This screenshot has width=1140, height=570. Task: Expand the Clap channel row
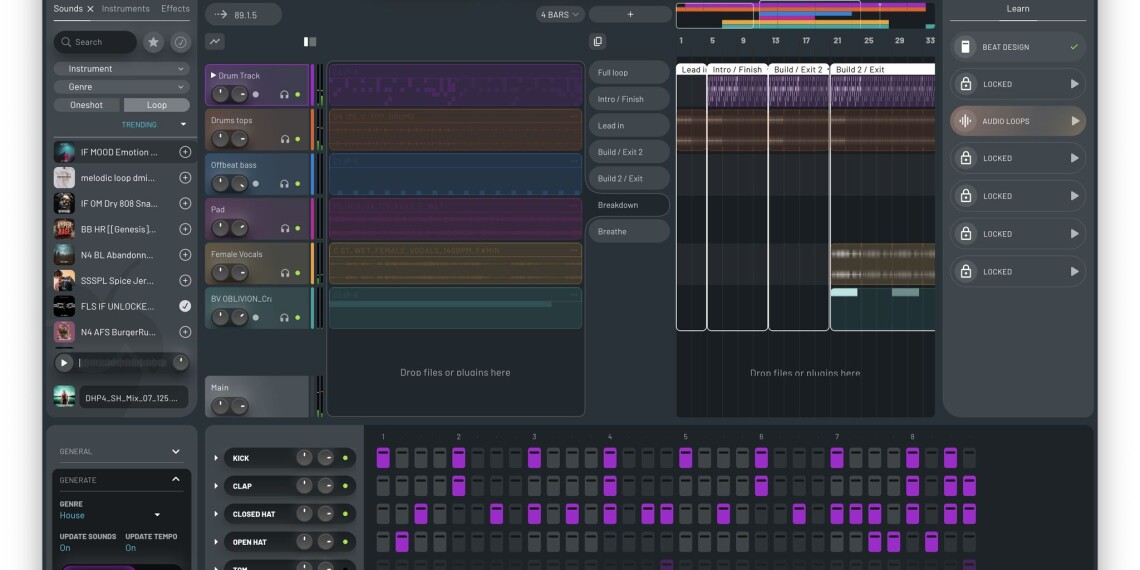[216, 486]
